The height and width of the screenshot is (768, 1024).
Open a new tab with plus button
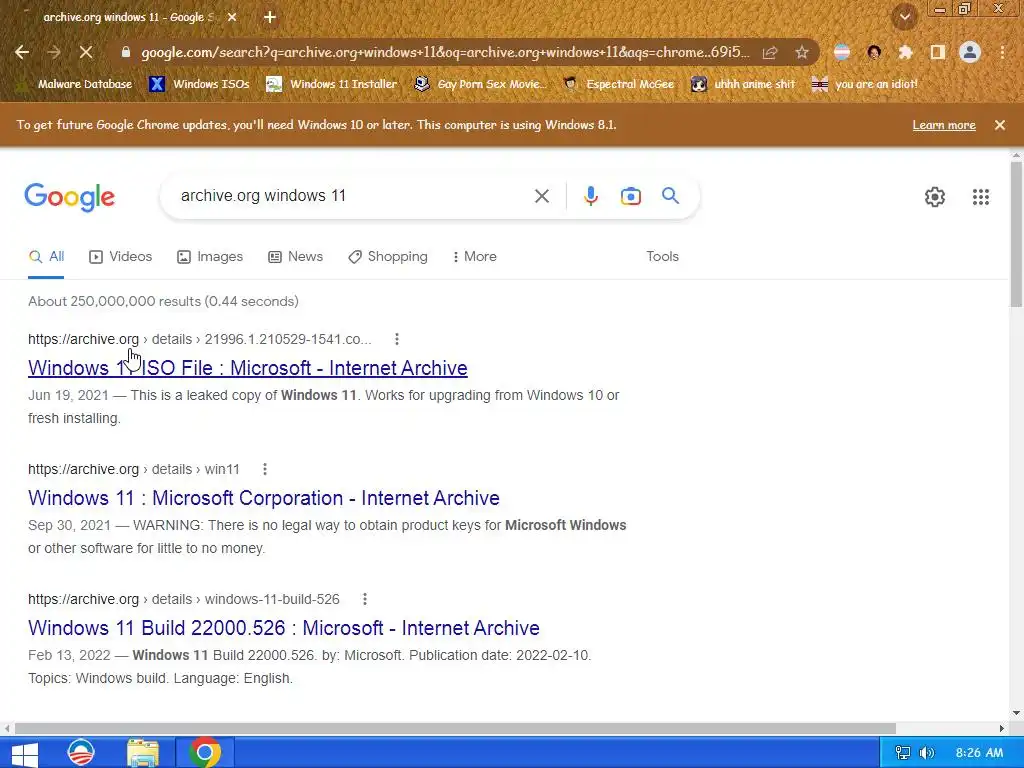tap(270, 17)
